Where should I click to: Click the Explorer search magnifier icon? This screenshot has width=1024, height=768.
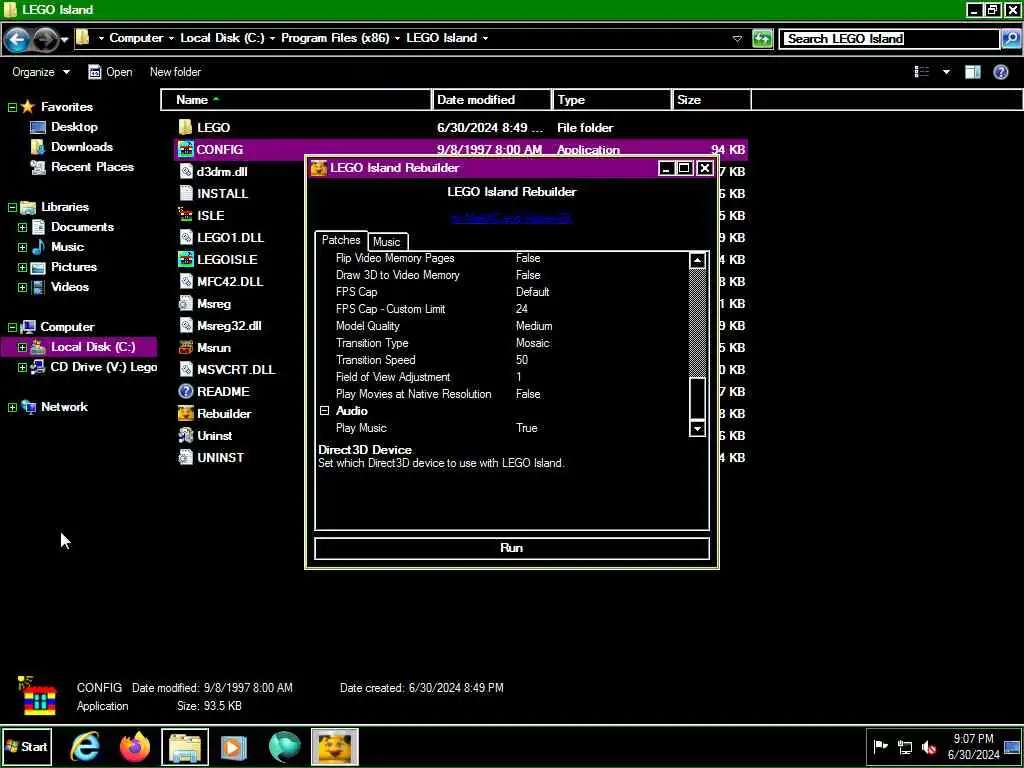pos(1010,39)
